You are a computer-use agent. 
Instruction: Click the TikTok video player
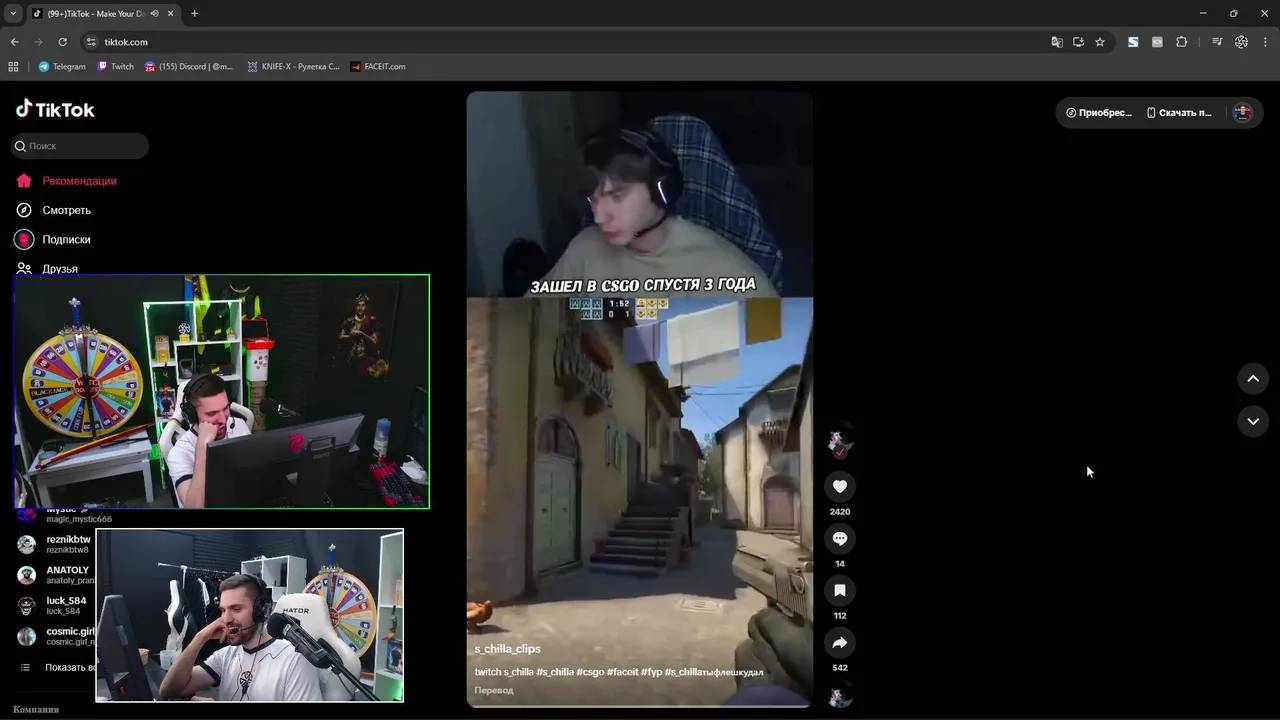640,399
